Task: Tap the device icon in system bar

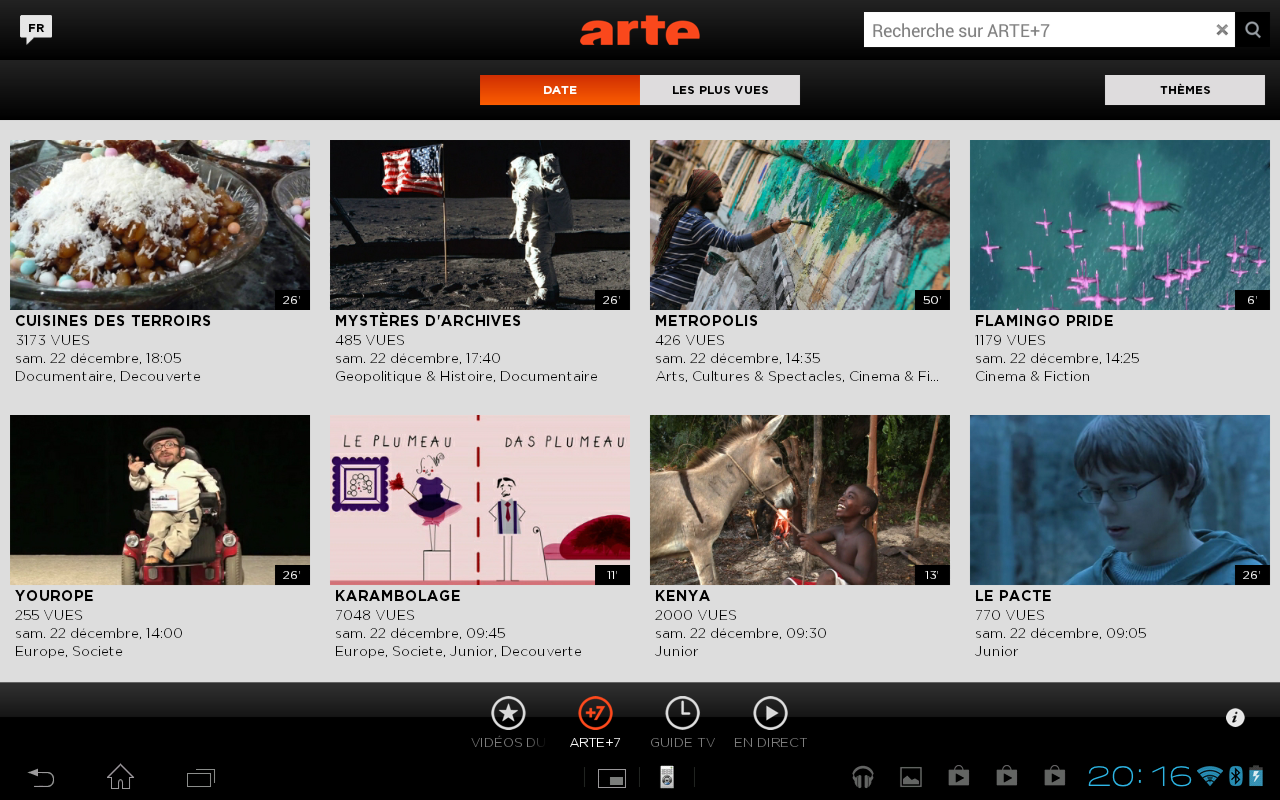Action: pos(667,777)
